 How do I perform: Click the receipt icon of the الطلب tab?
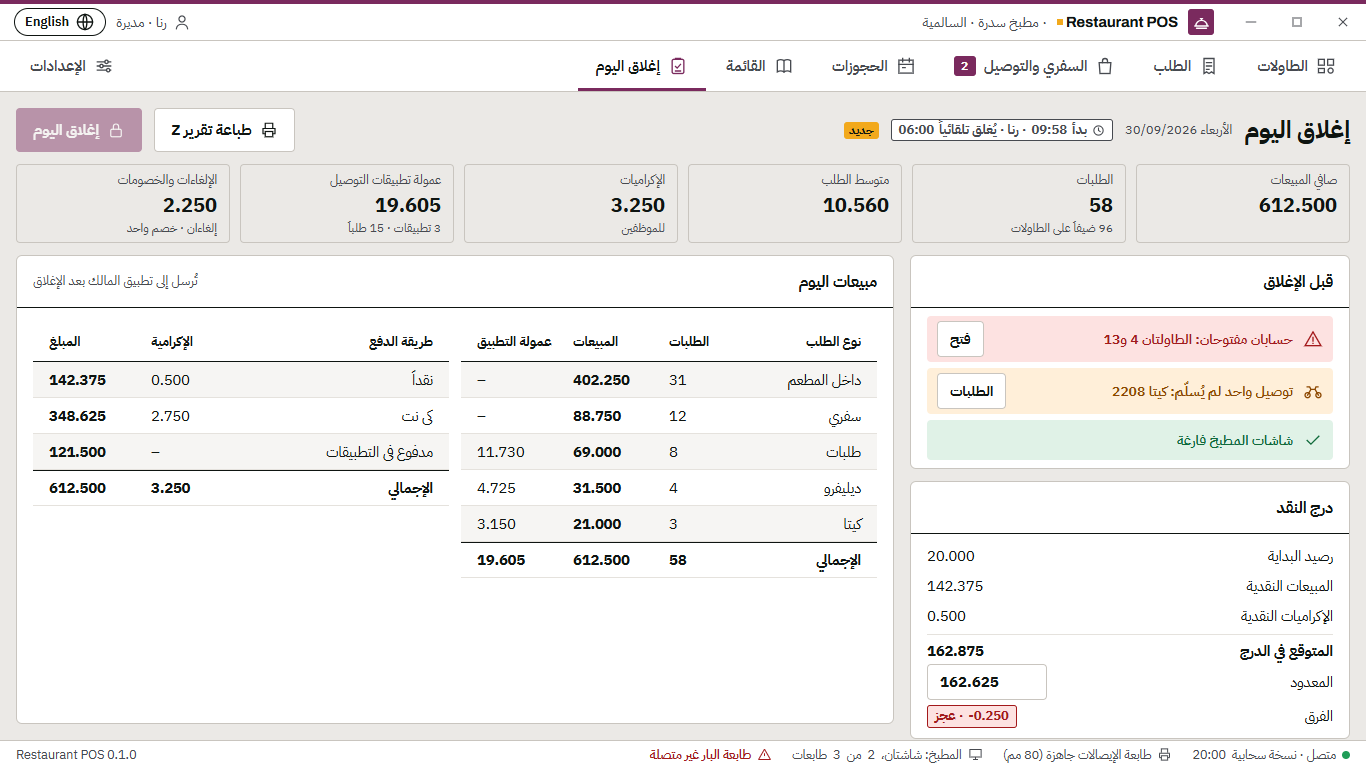pos(1209,66)
